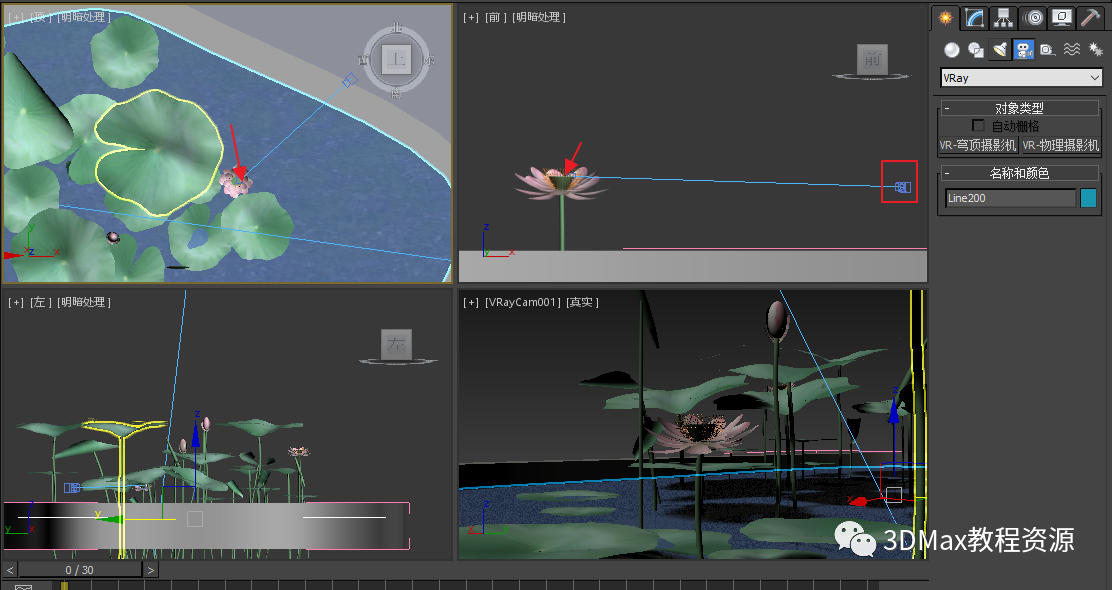Click the 北 compass label on ViewCube
The image size is (1112, 590).
pyautogui.click(x=396, y=28)
